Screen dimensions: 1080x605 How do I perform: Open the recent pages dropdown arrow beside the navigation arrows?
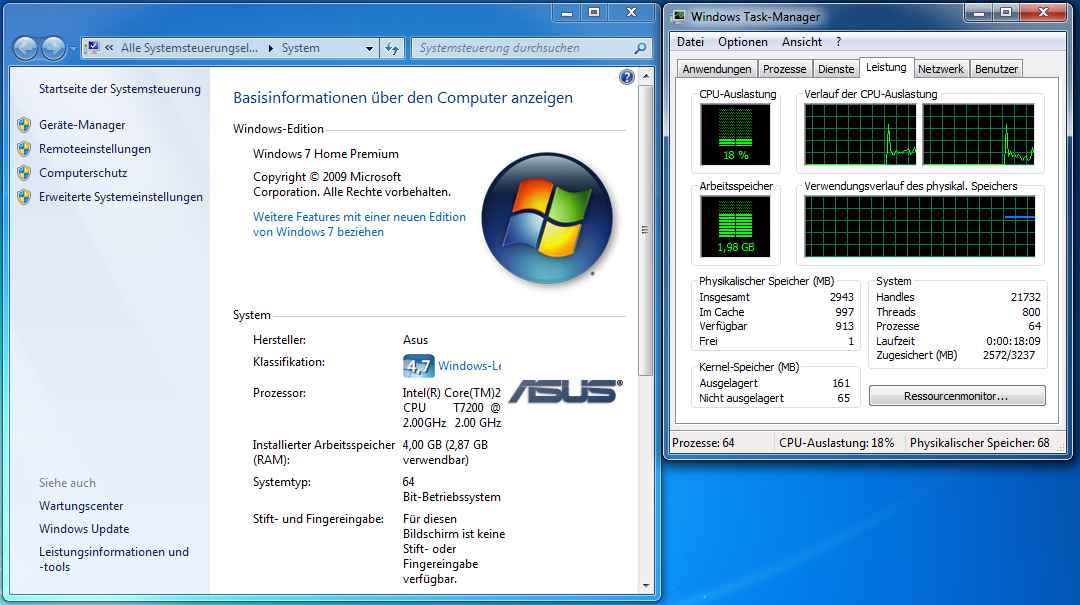click(x=73, y=49)
